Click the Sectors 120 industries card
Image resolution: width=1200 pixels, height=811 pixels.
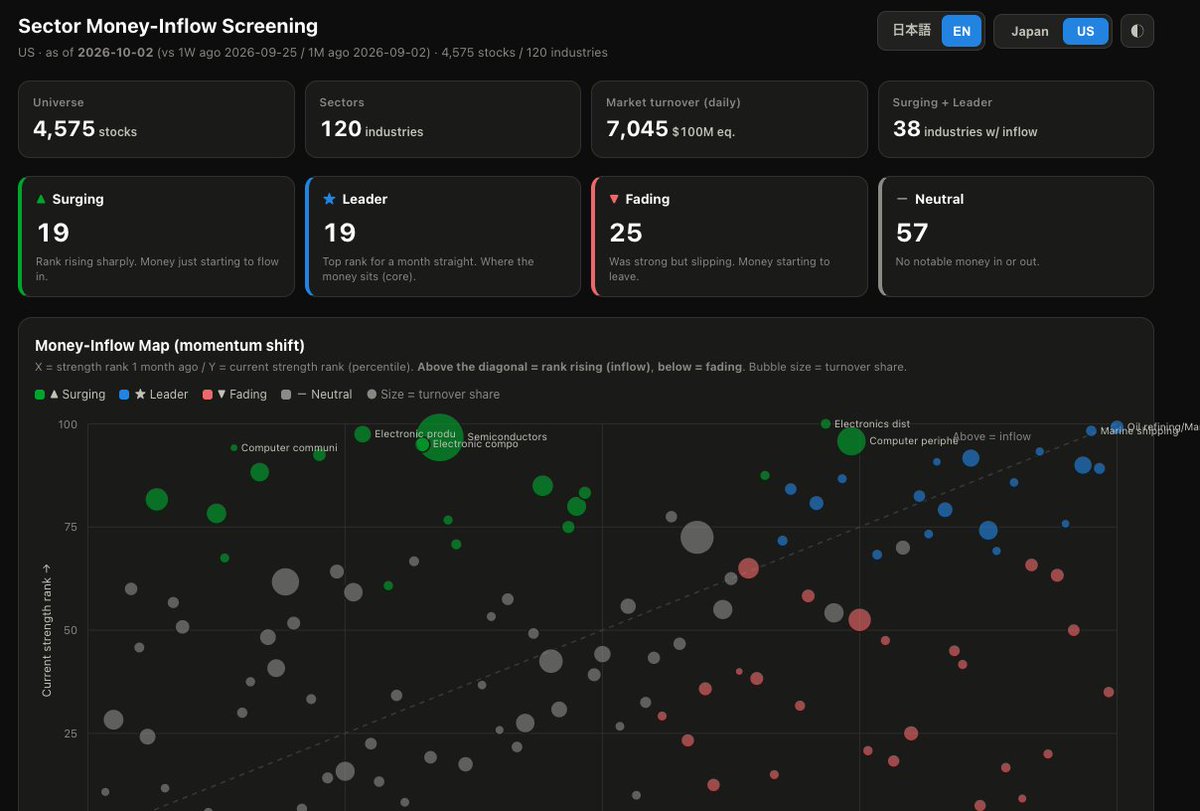(x=443, y=119)
